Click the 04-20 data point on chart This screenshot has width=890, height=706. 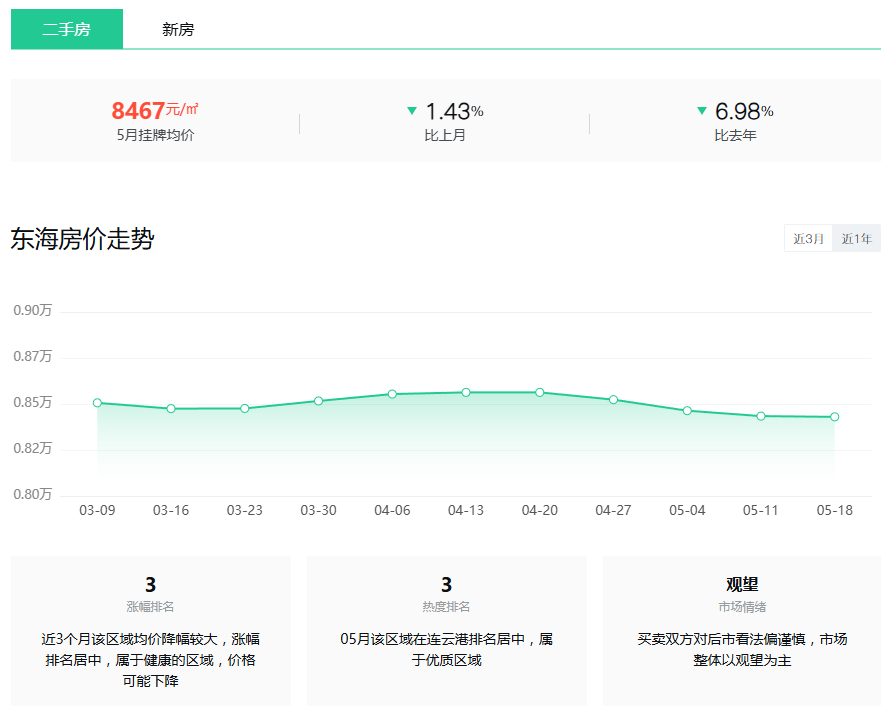coord(540,392)
